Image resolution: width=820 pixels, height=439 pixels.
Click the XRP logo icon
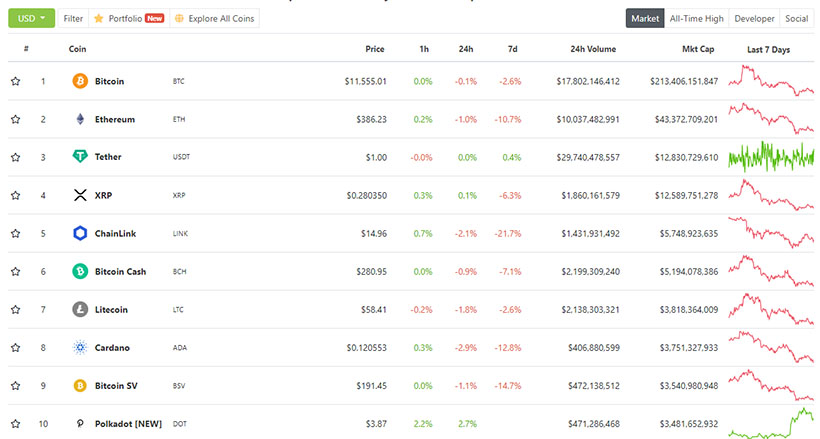pyautogui.click(x=80, y=195)
